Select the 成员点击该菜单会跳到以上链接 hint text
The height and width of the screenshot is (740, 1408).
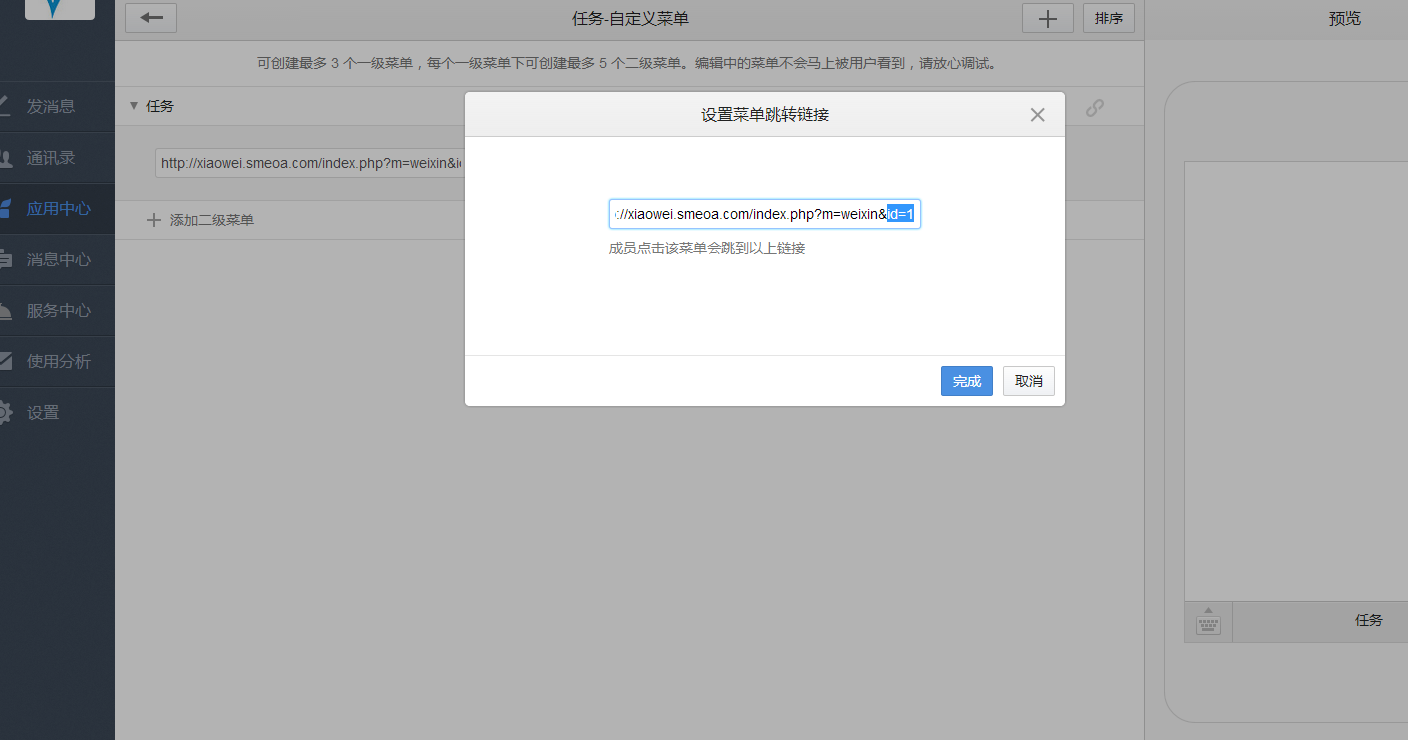pyautogui.click(x=707, y=248)
